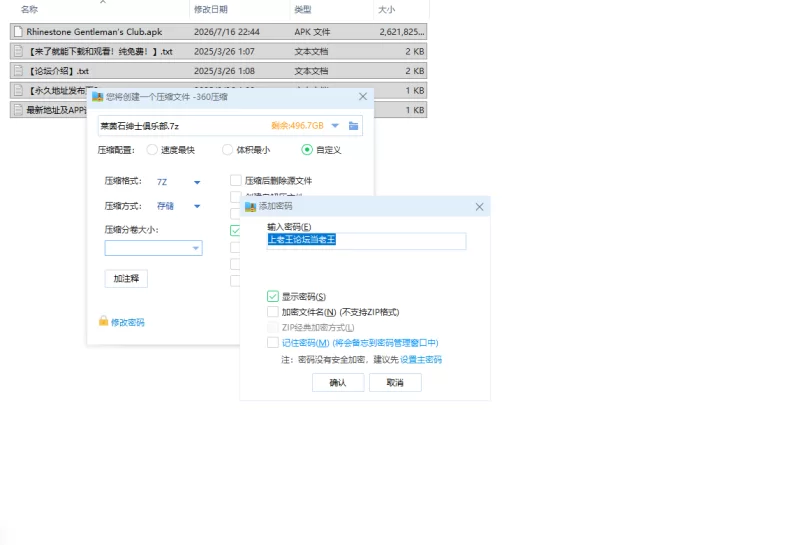Select file 【来了就能下载和观看!纯免费!】.txt
Image resolution: width=800 pixels, height=545 pixels.
tap(101, 51)
